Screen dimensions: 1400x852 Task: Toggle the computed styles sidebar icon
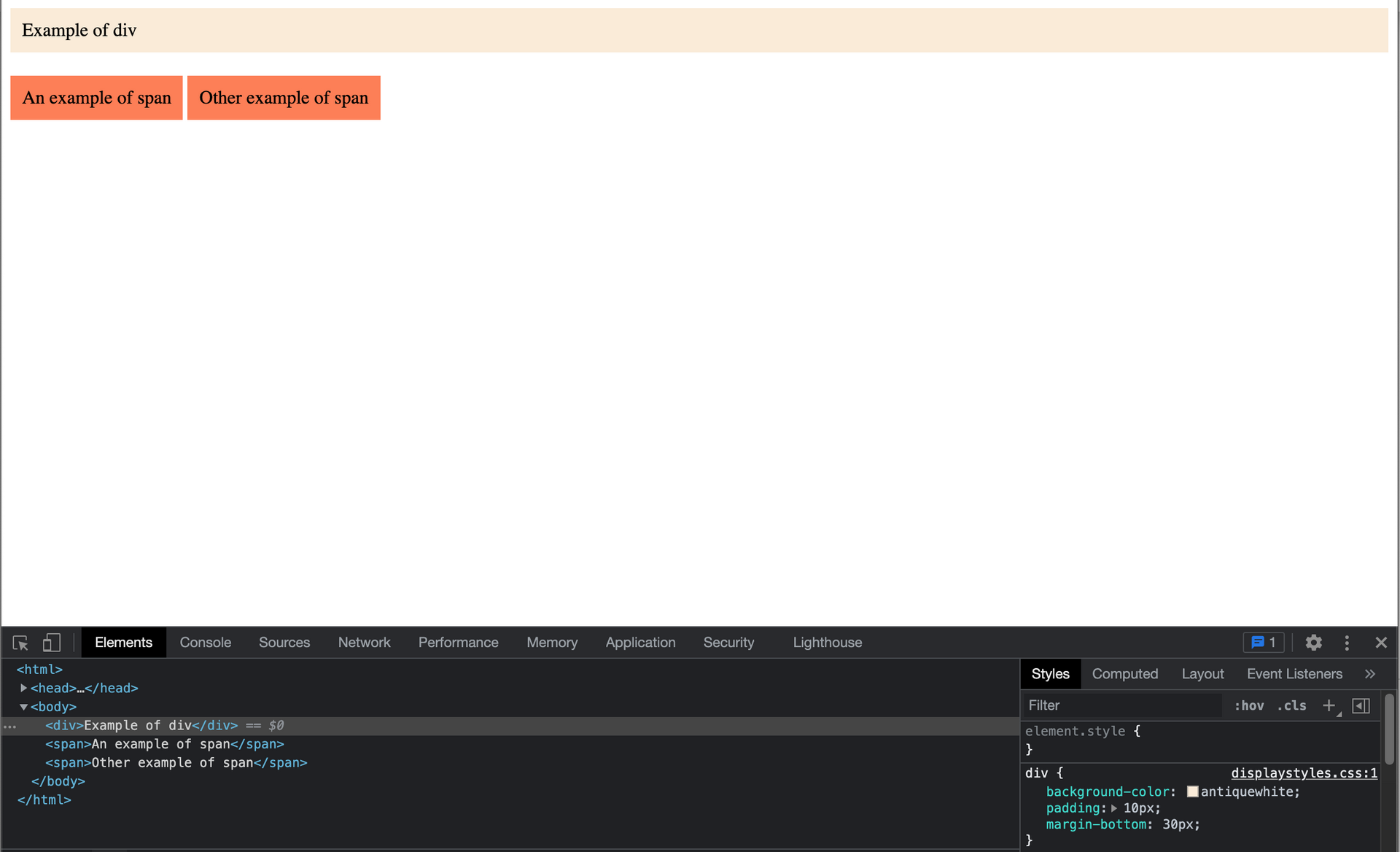coord(1361,705)
